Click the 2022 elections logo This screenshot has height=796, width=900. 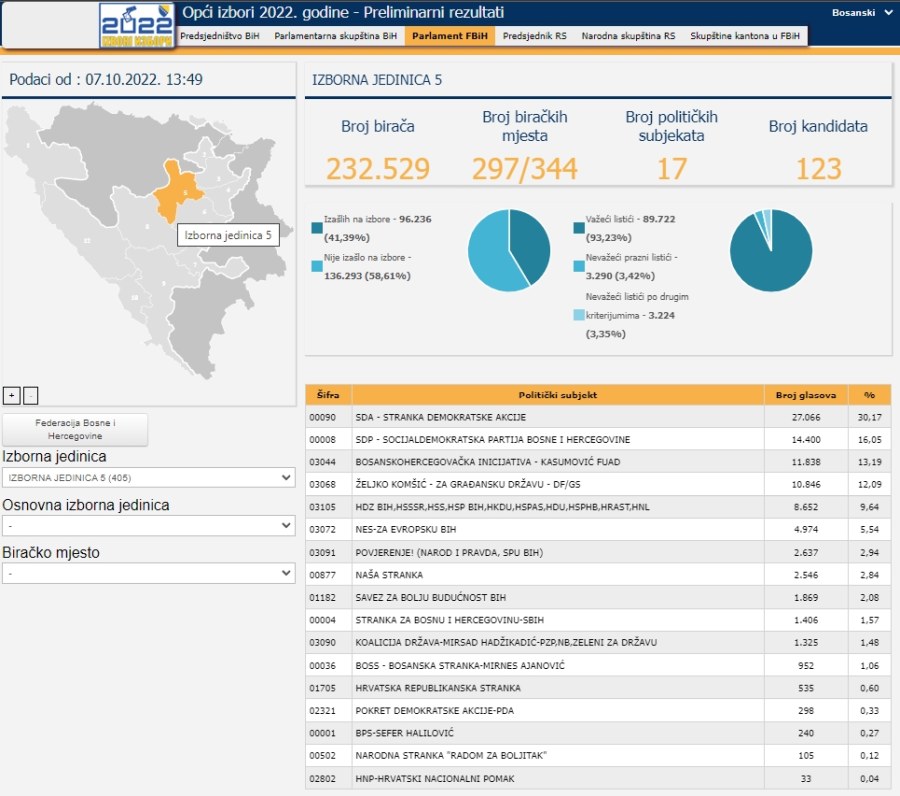point(137,25)
